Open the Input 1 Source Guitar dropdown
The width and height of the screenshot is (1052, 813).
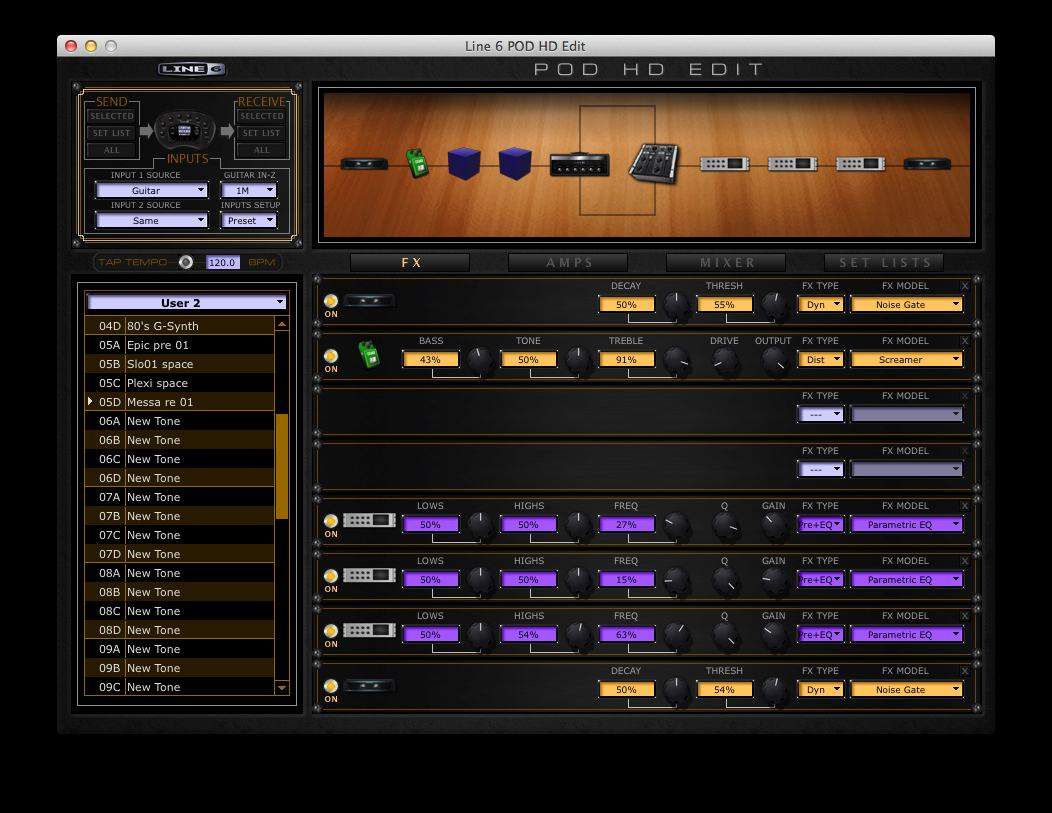pos(151,190)
